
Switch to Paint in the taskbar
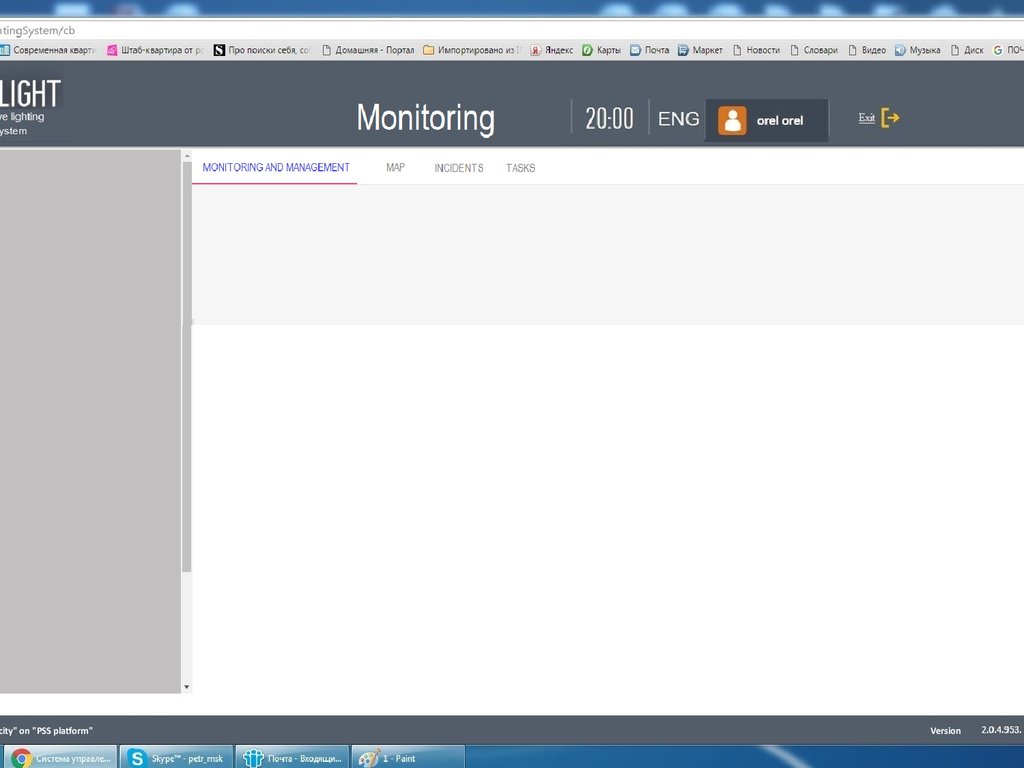[408, 758]
